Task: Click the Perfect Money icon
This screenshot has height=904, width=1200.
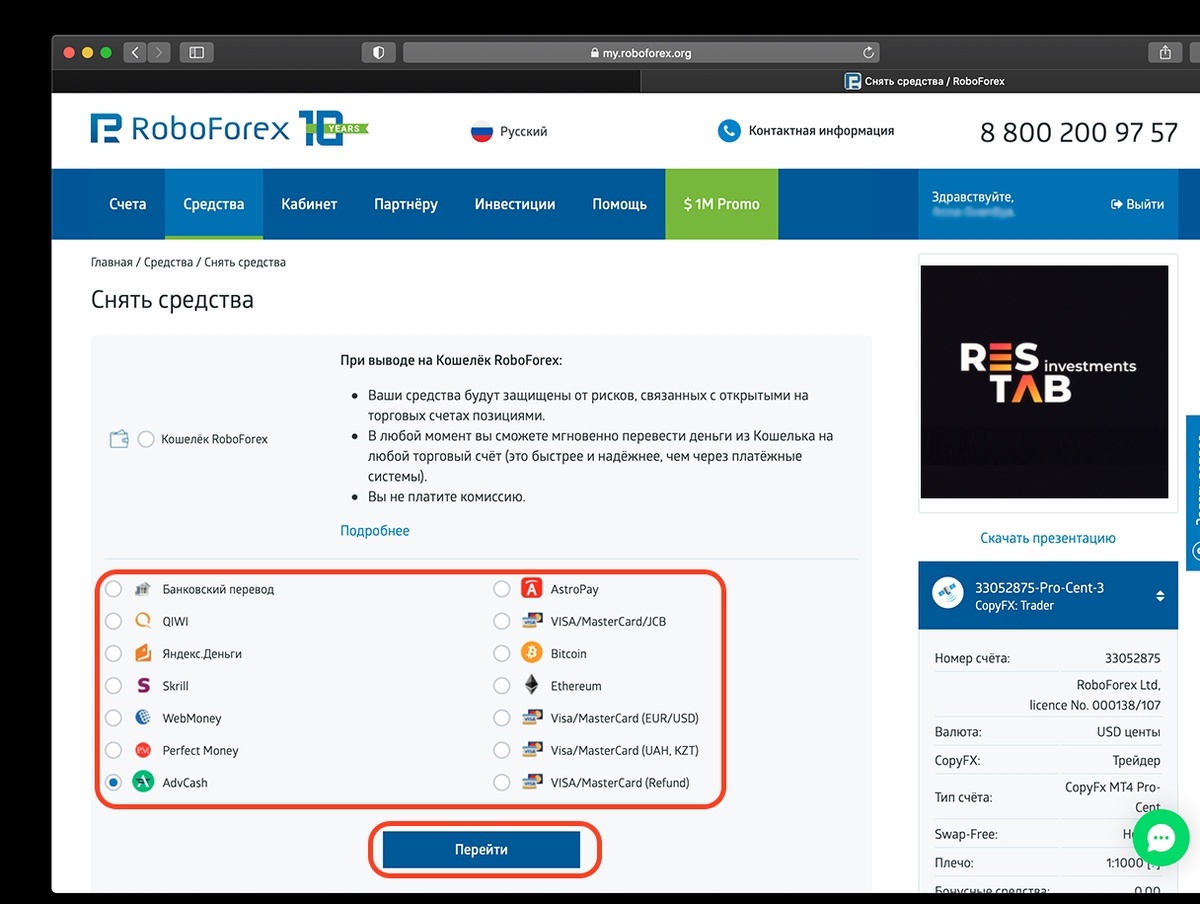Action: click(143, 750)
